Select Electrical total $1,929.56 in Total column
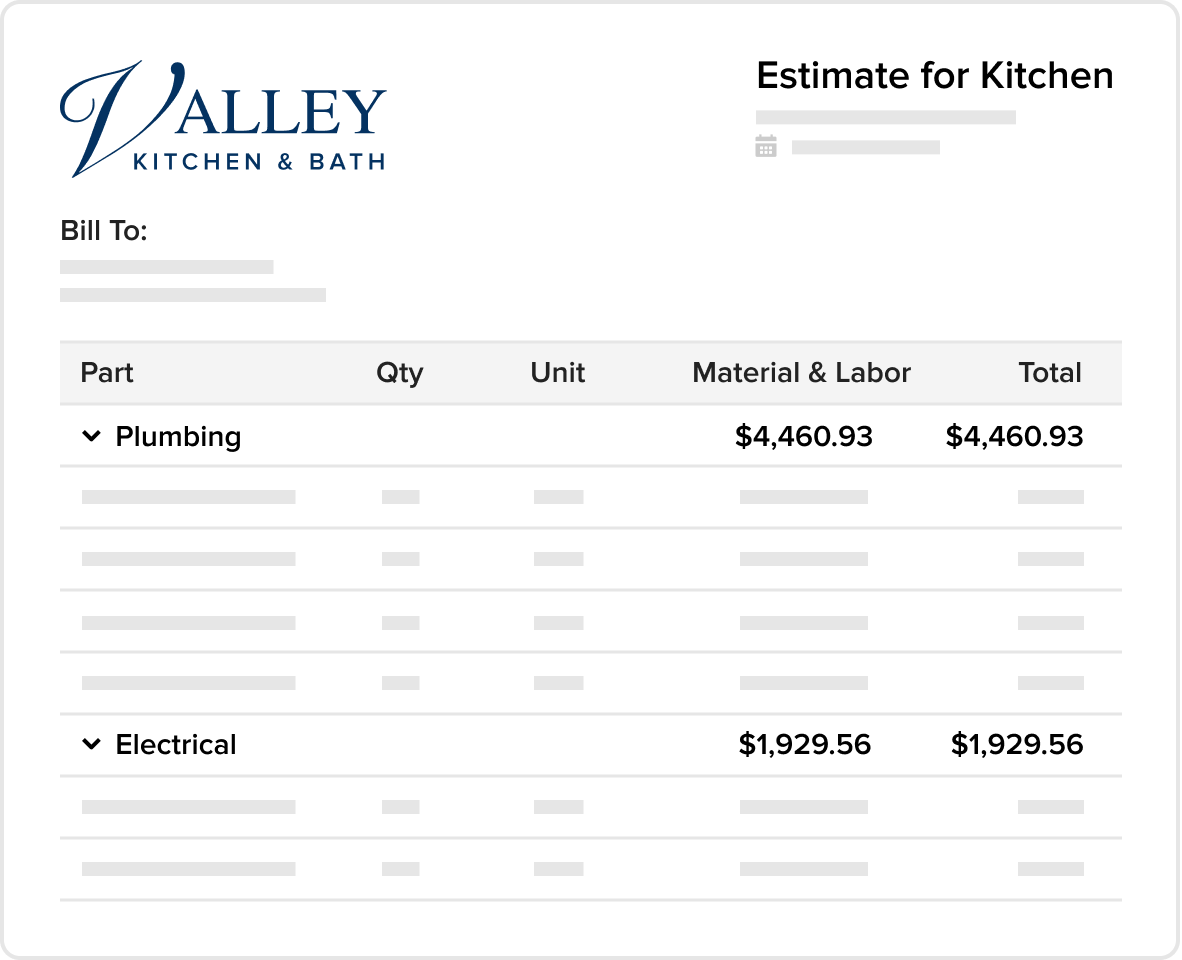Screen dimensions: 1182x960 point(1017,744)
